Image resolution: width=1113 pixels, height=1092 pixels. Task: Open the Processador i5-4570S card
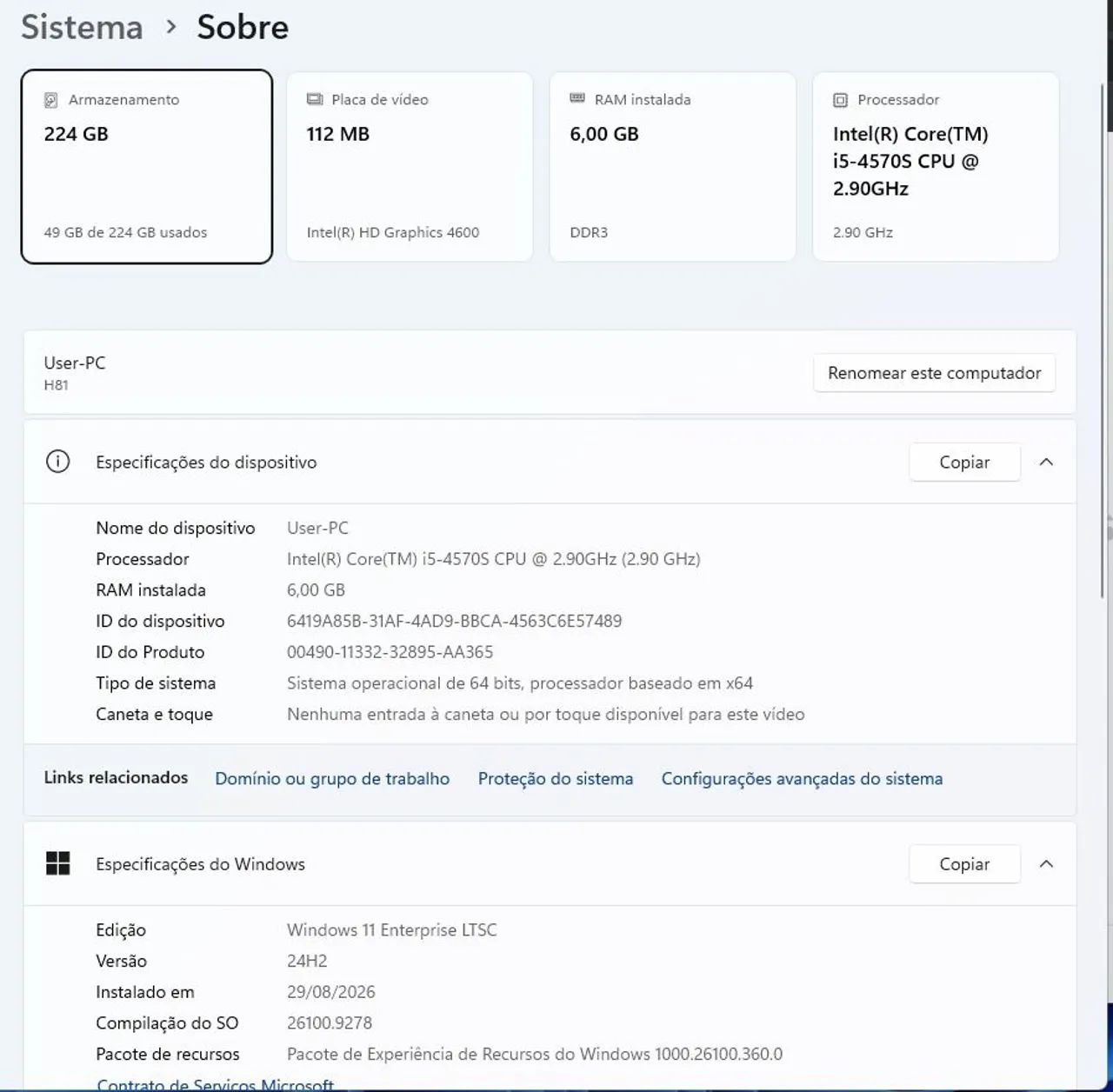(x=936, y=166)
